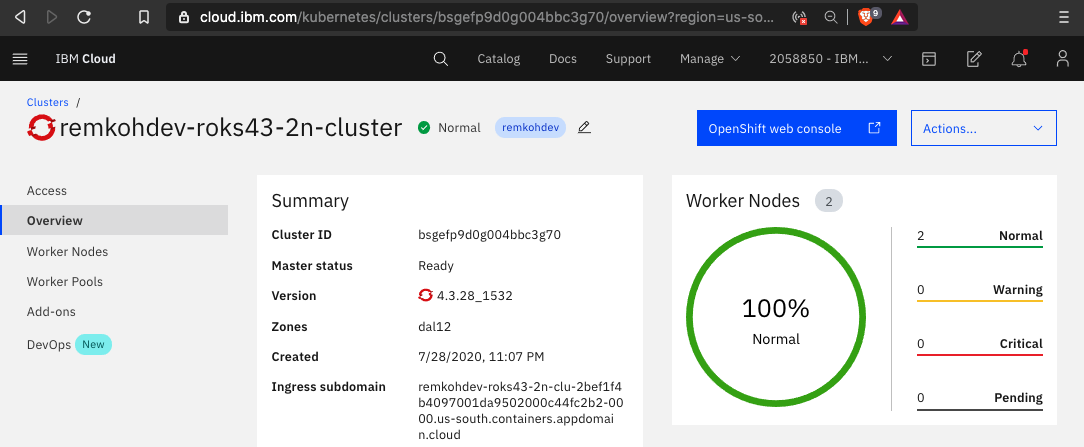Screen dimensions: 1084x447
Task: Open the browser main menu icon
Action: coord(1063,17)
